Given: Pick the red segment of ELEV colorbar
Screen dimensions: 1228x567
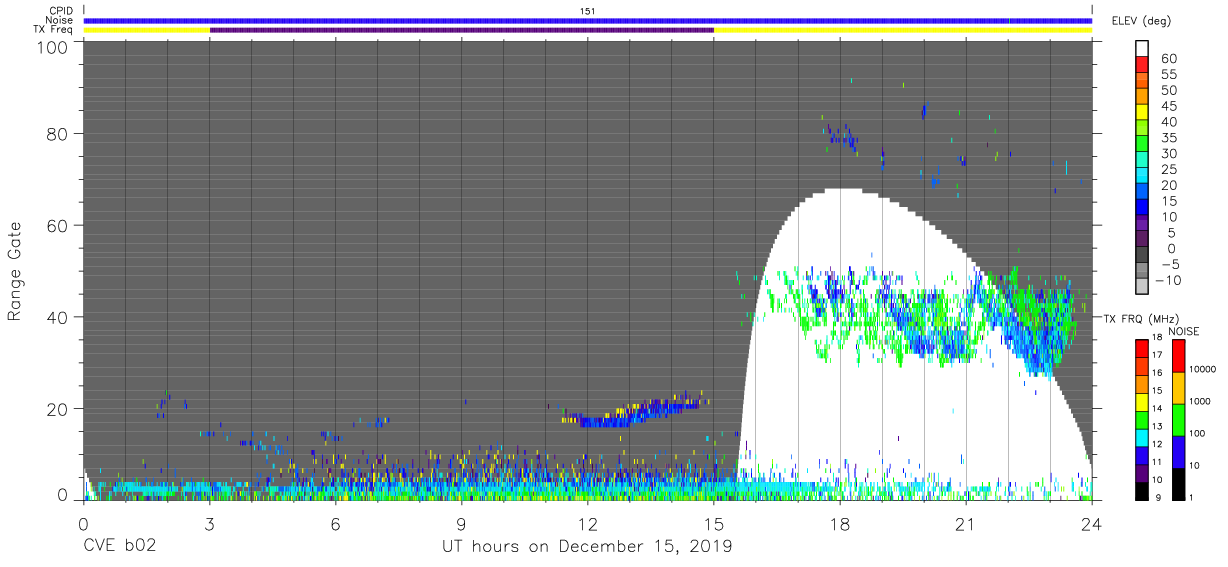Looking at the screenshot, I should 1142,66.
